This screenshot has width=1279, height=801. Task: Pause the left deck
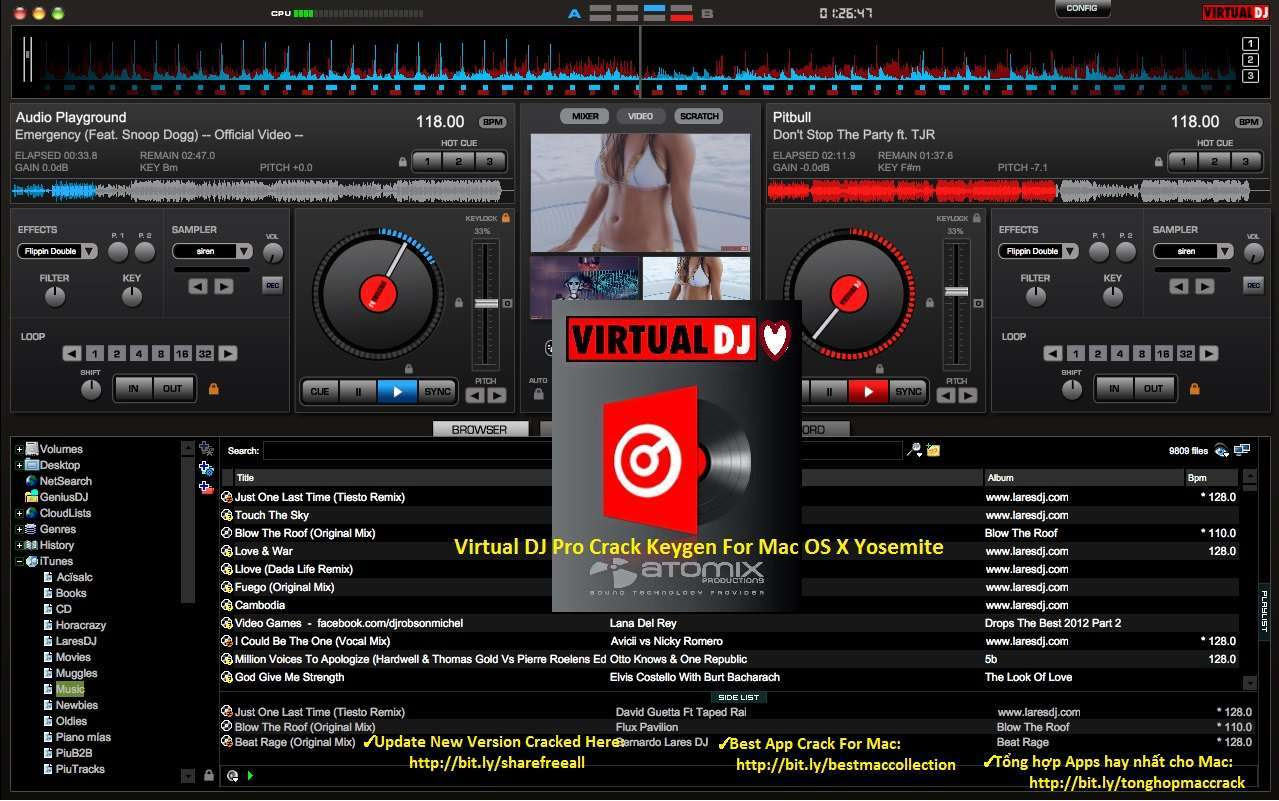pyautogui.click(x=358, y=392)
